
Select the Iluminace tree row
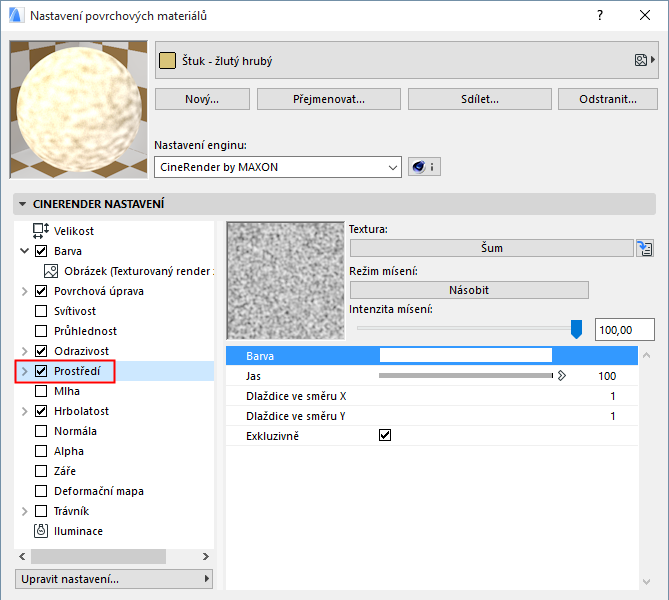114,531
